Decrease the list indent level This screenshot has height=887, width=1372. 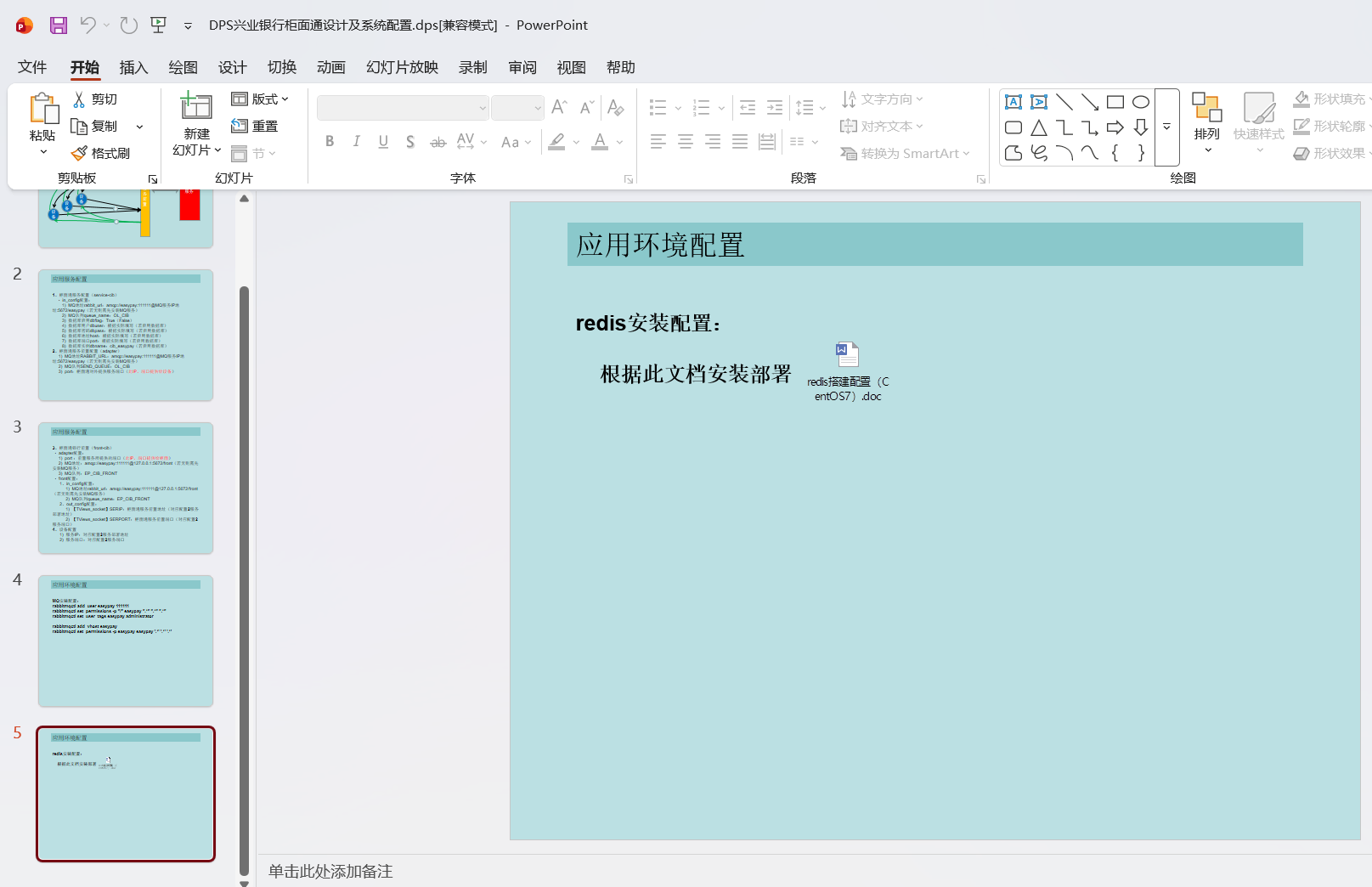(x=748, y=107)
